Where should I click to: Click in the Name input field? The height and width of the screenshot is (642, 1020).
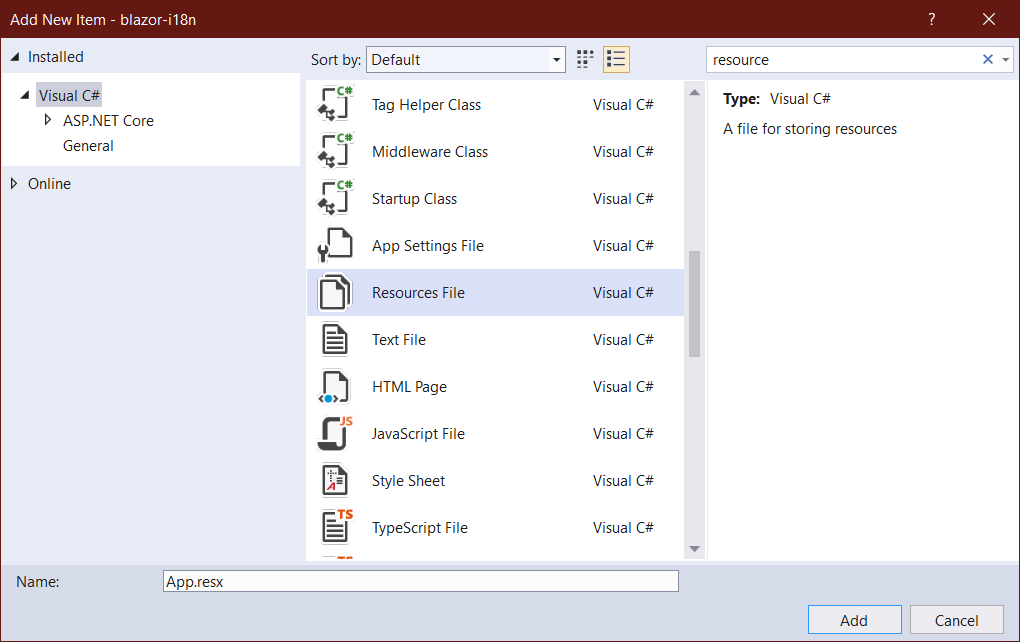click(421, 581)
